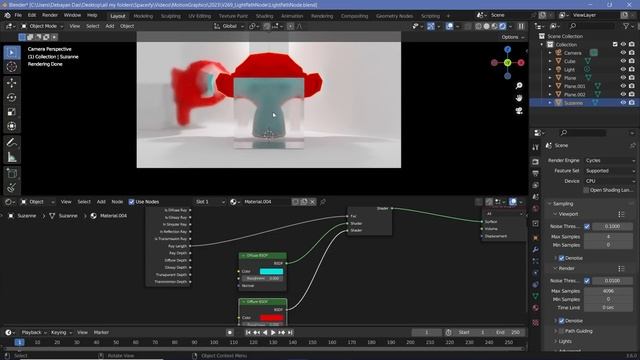640x360 pixels.
Task: Open the Object Mode dropdown
Action: click(x=42, y=26)
